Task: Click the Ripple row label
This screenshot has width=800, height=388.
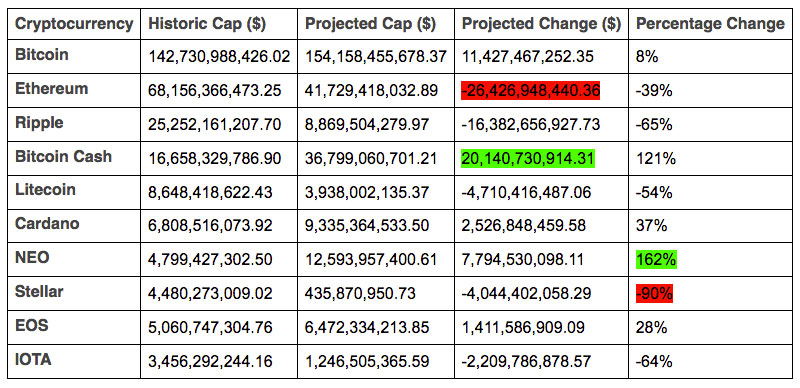Action: [x=39, y=123]
